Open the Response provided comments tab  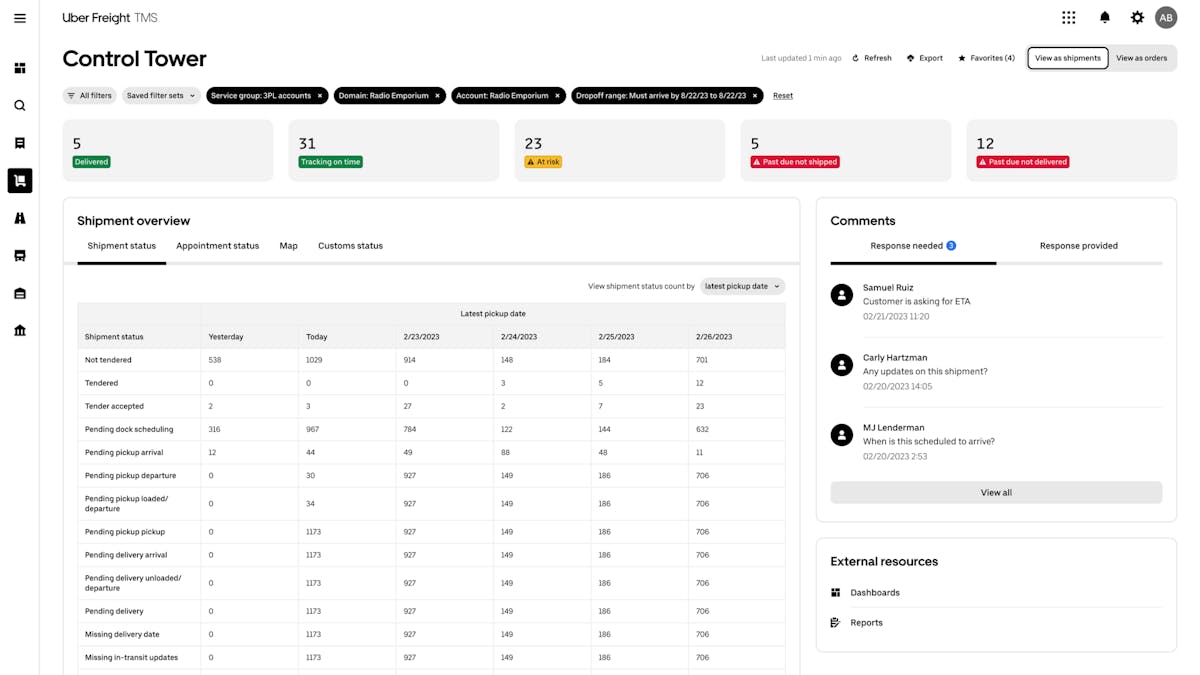1078,245
